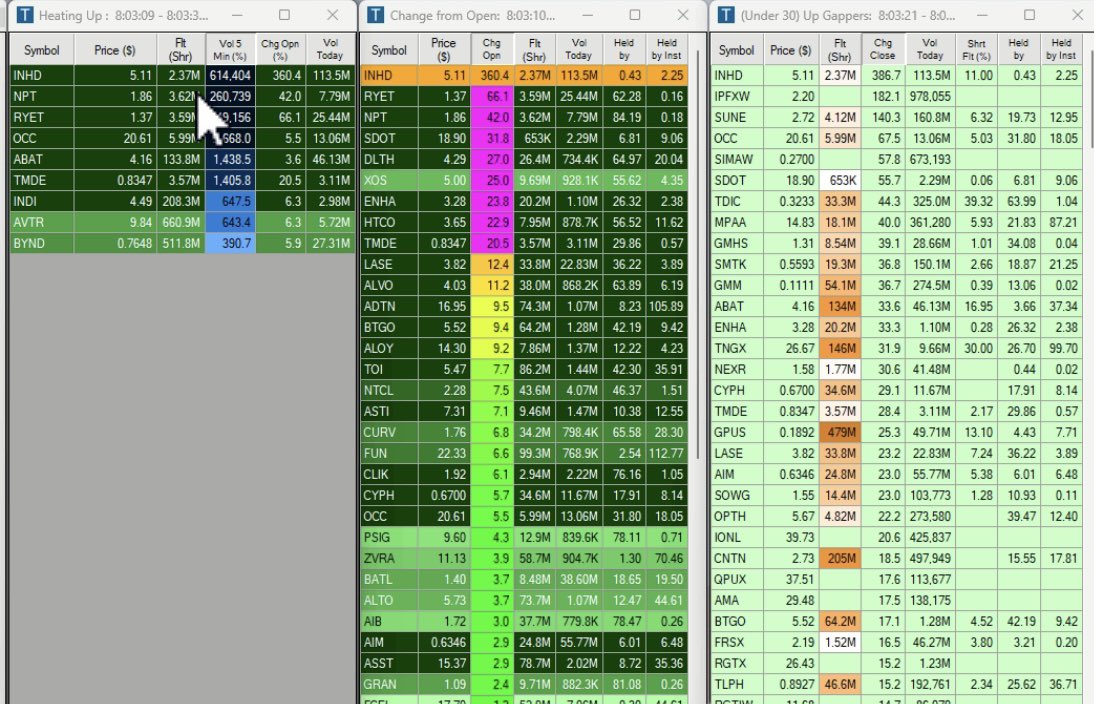Select INHD row in Change from Open window
Screen dimensions: 1094x704
click(524, 75)
